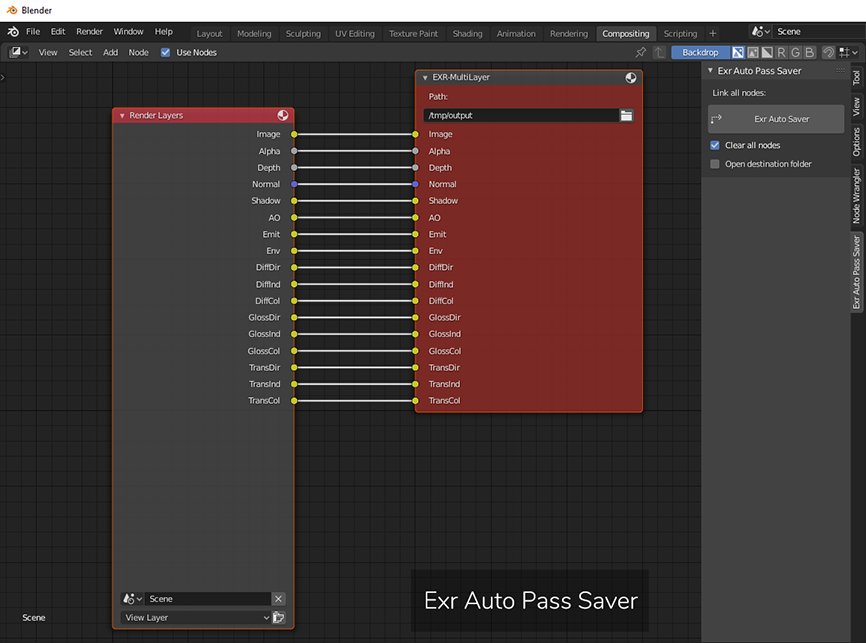Click the Alpha output socket on Render Layers
The width and height of the screenshot is (866, 643).
pos(294,151)
